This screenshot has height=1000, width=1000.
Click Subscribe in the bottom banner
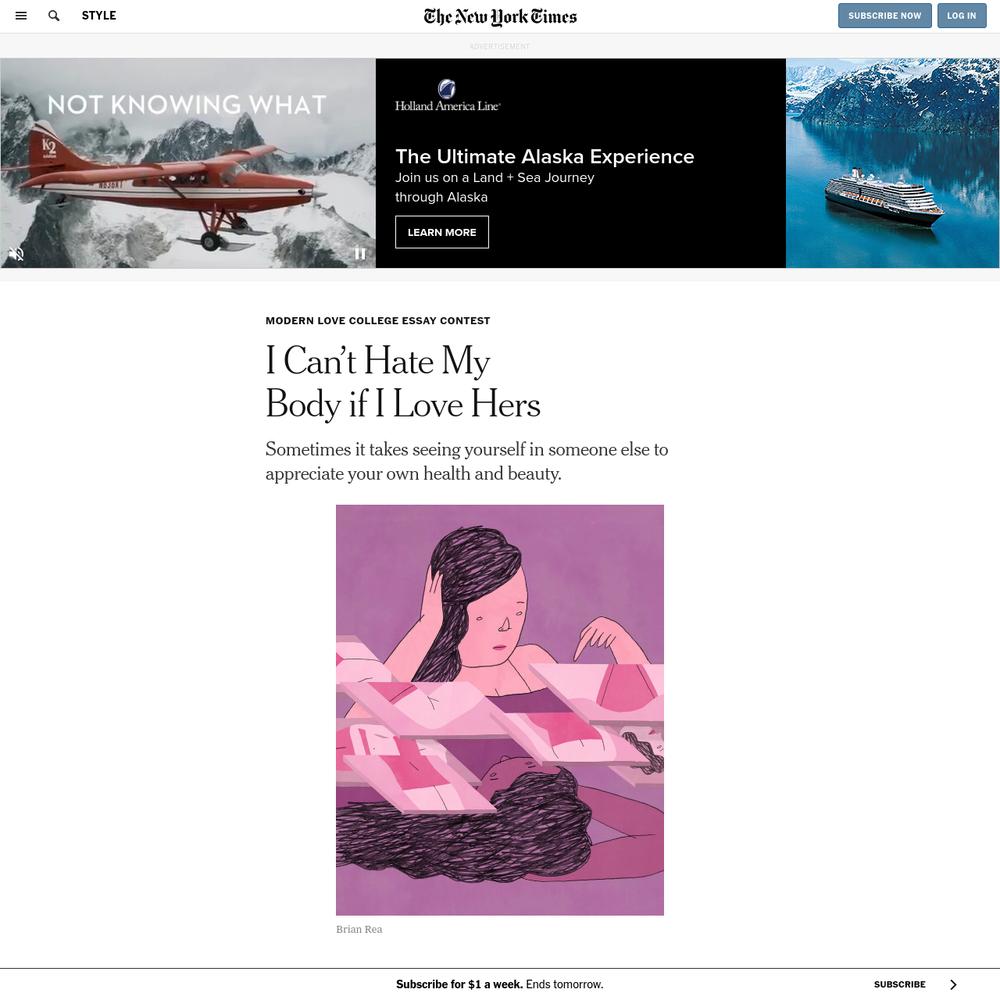[x=899, y=984]
